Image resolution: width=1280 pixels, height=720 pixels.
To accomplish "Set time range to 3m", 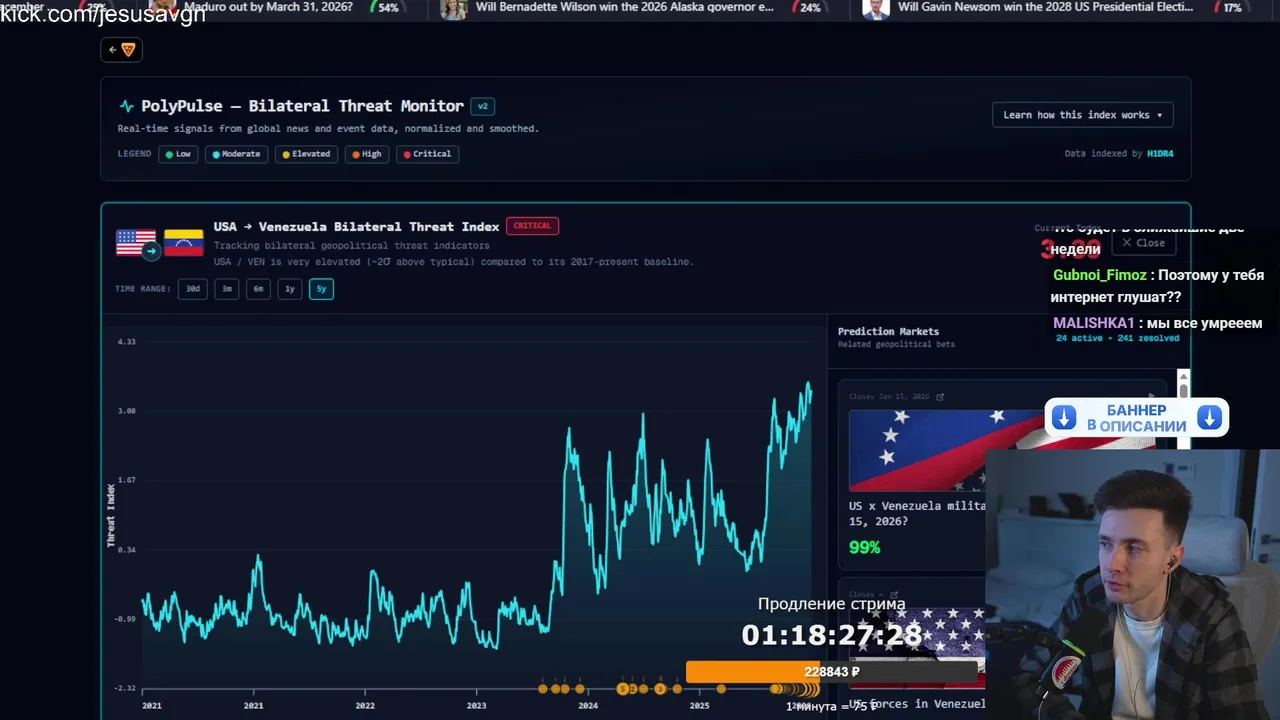I will coord(227,289).
